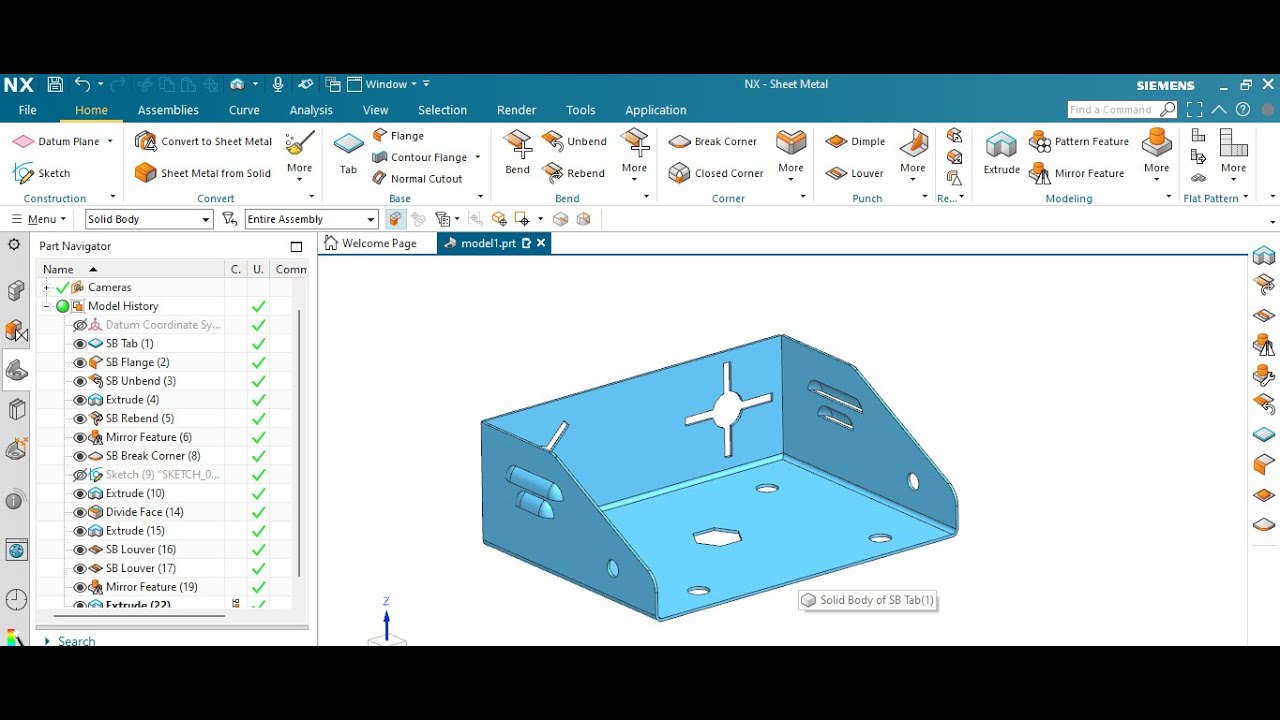Select the Tab base feature
This screenshot has height=720, width=1280.
pos(348,153)
